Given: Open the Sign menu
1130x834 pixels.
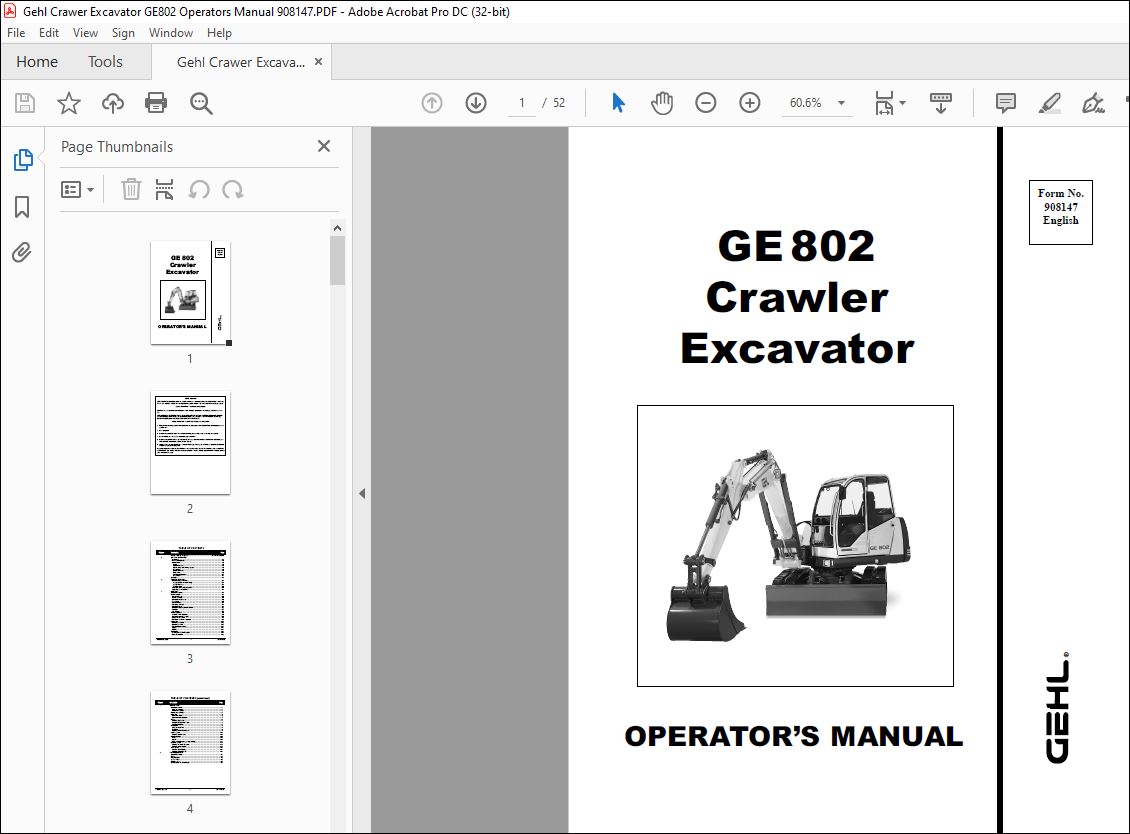Looking at the screenshot, I should [x=123, y=32].
